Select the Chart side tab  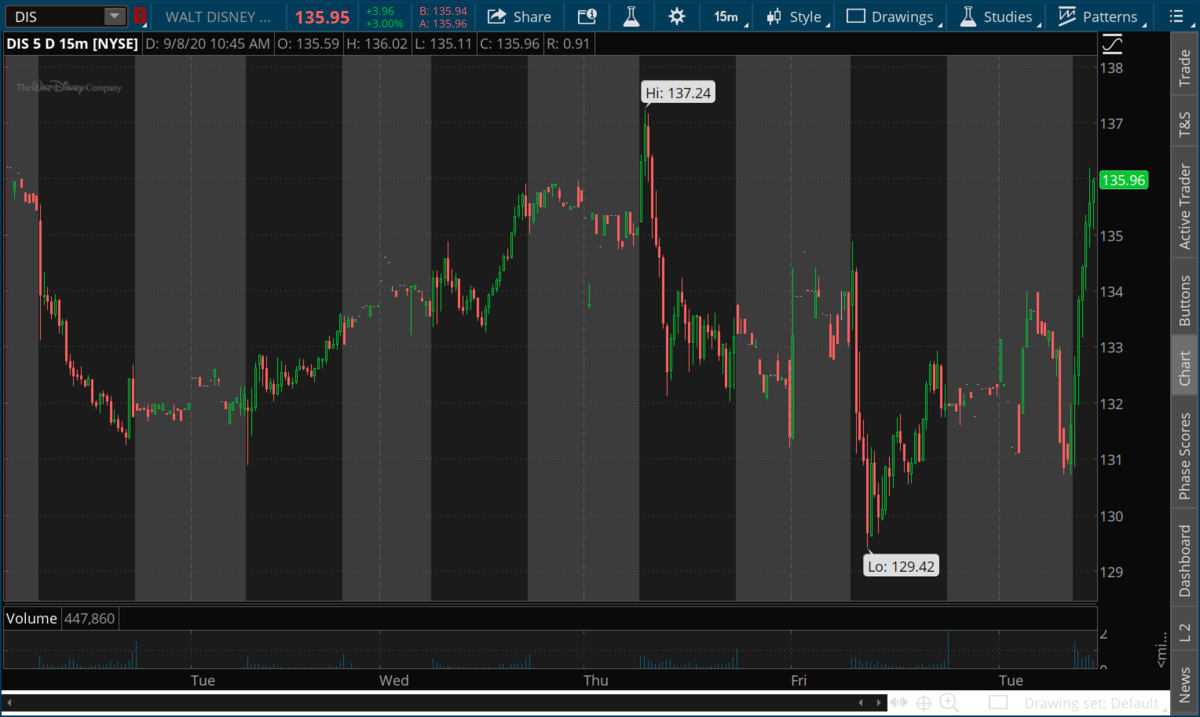pyautogui.click(x=1186, y=368)
